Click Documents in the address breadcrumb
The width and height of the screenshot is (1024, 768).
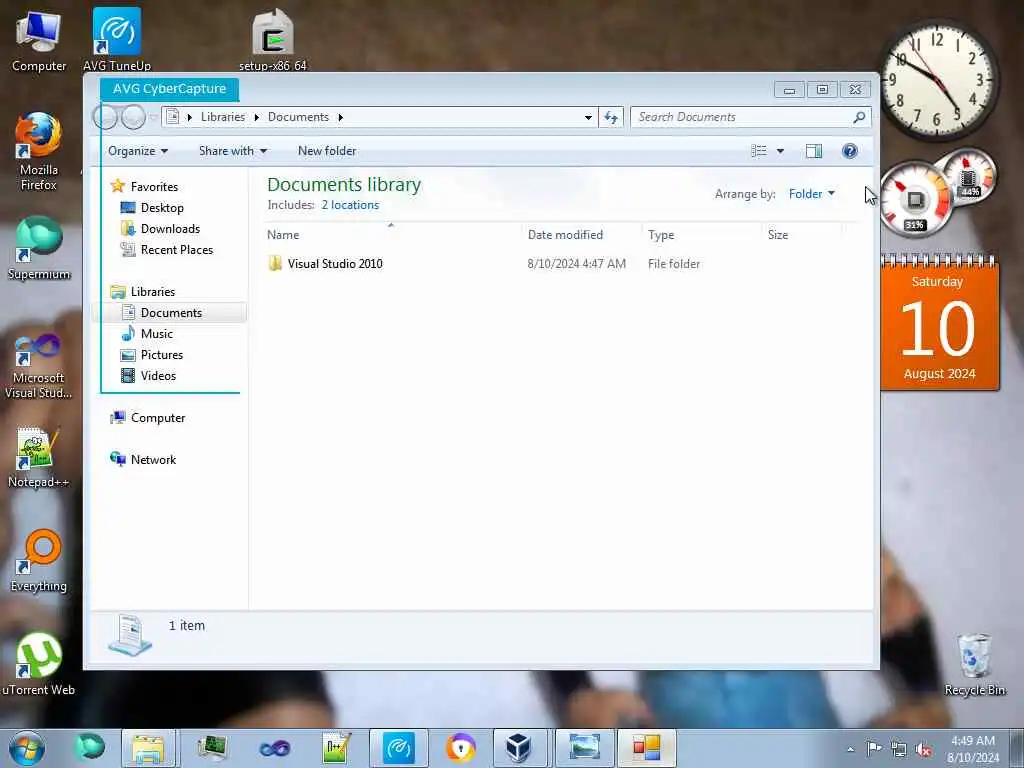(298, 117)
